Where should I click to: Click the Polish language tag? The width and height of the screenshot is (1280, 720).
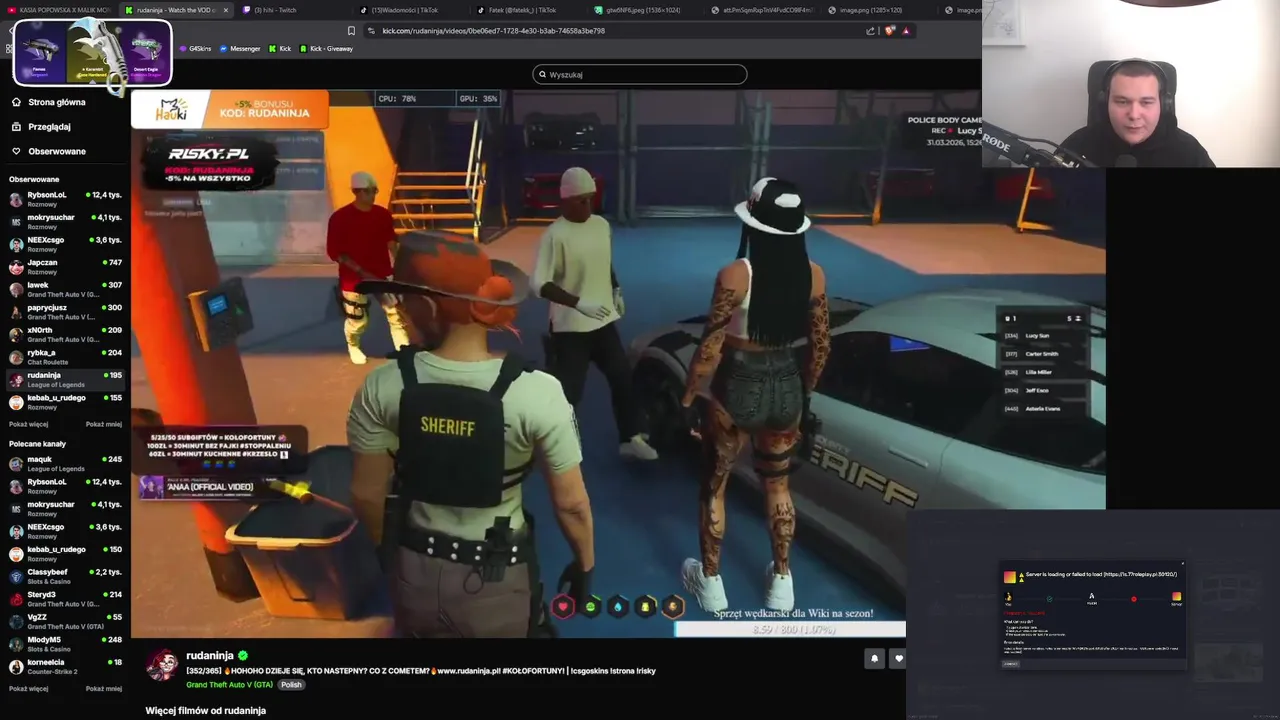(x=291, y=685)
